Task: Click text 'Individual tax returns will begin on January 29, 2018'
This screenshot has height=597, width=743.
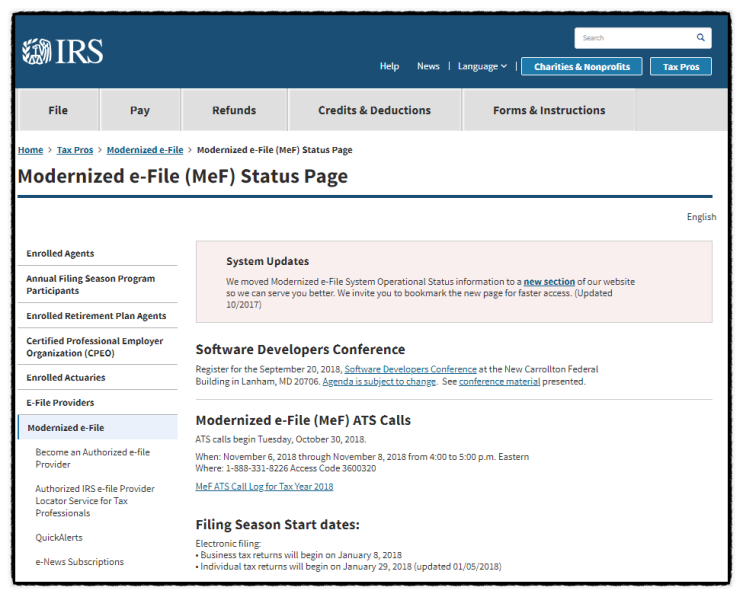Action: click(x=306, y=567)
